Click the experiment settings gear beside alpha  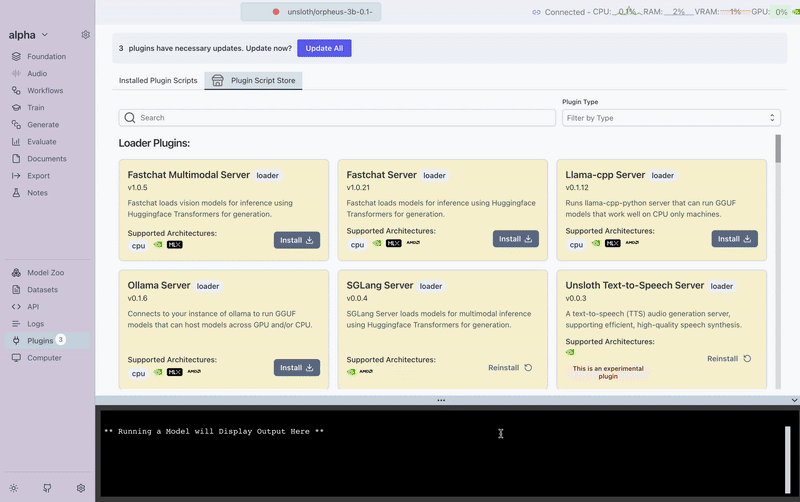point(86,35)
